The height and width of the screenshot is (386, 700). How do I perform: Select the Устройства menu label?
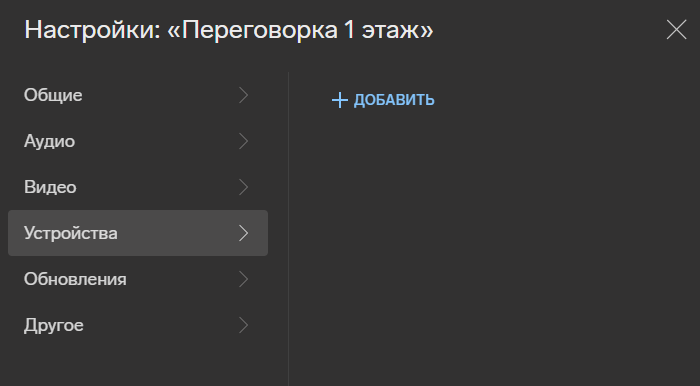tap(71, 233)
